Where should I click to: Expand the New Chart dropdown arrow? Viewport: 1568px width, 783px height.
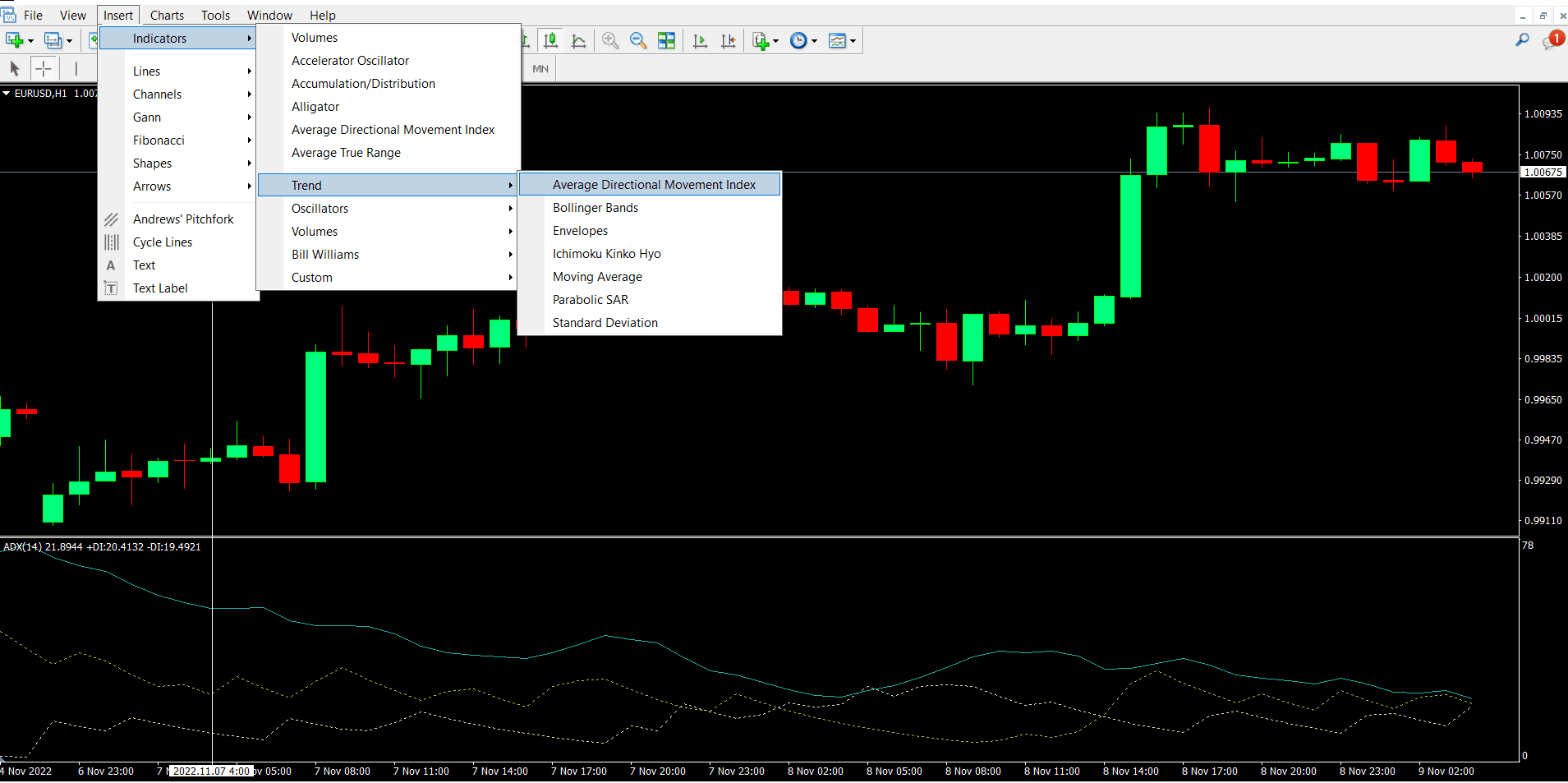[30, 41]
